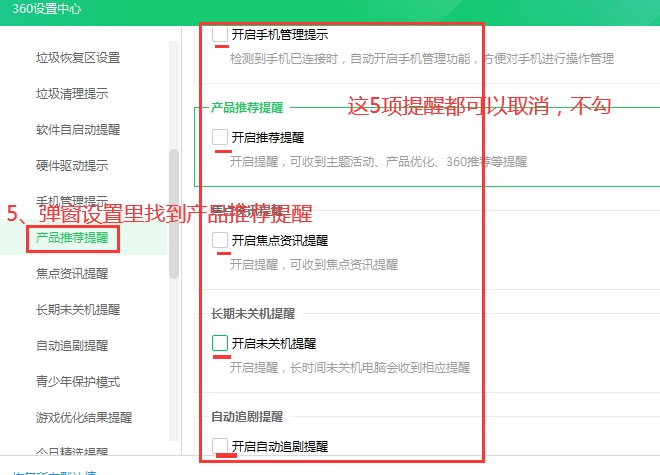Viewport: 660px width, 475px height.
Task: Toggle 开启自动追剧提醒 checkbox
Action: 220,446
